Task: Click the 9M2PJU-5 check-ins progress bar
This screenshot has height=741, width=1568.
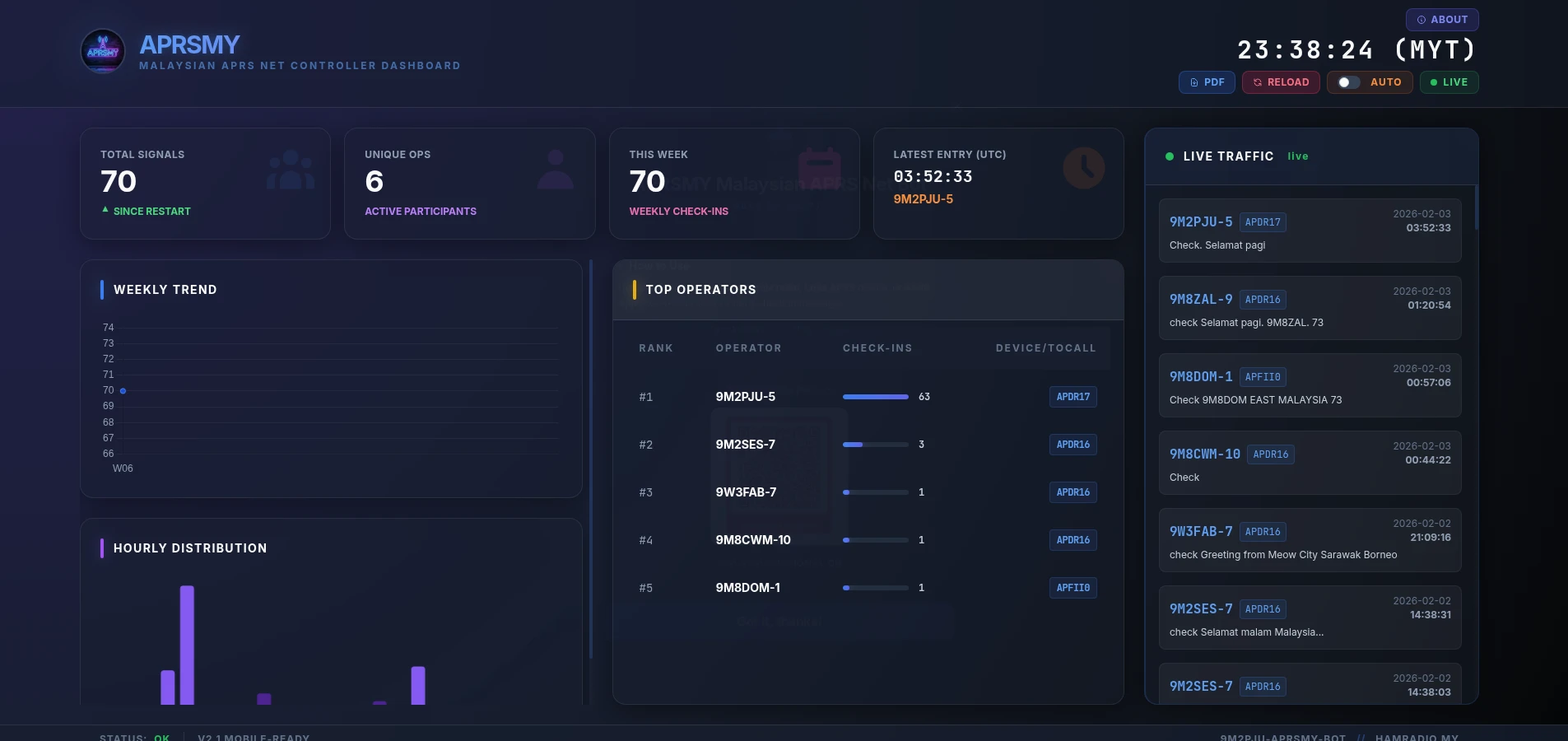Action: (875, 397)
